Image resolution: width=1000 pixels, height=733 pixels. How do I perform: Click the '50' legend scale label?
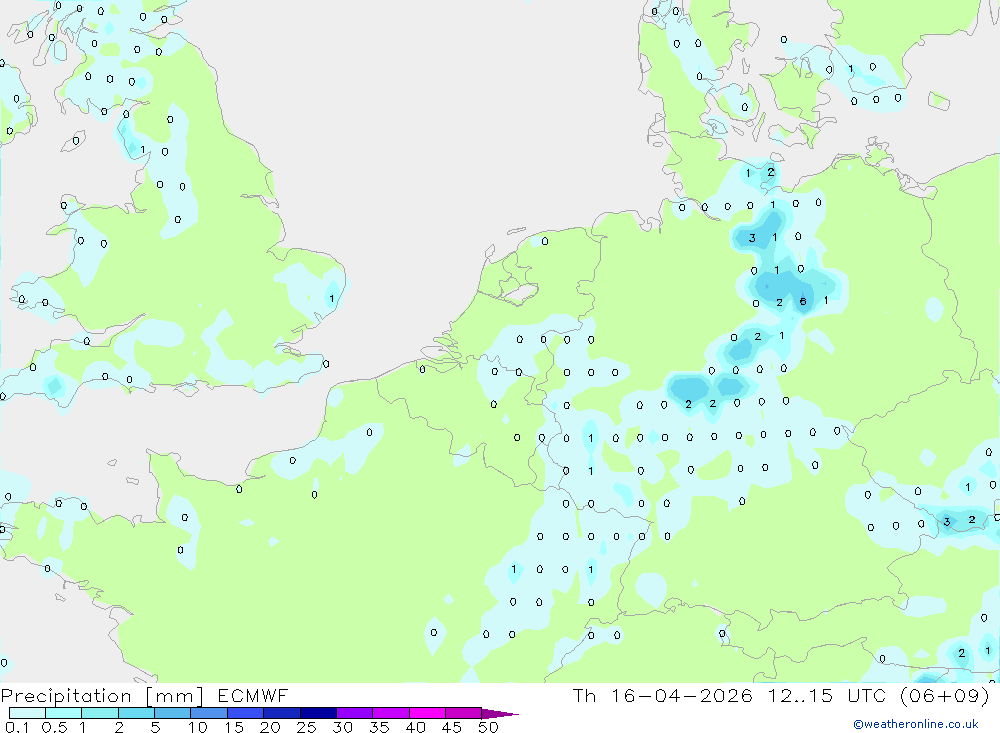coord(488,727)
